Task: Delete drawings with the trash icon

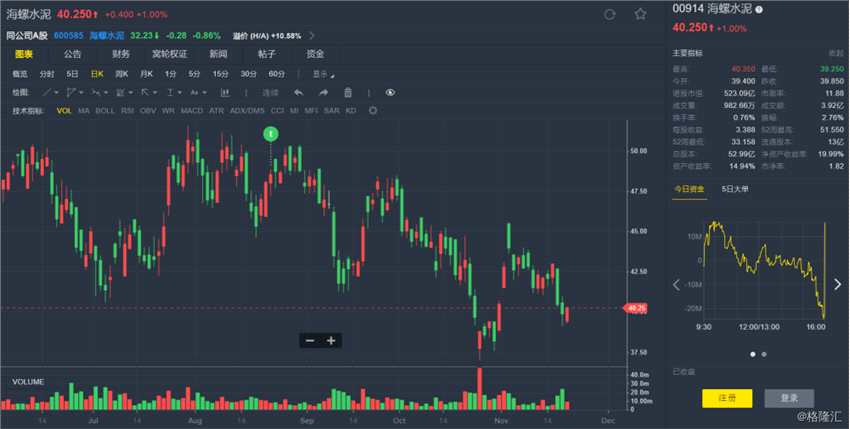Action: (x=348, y=92)
